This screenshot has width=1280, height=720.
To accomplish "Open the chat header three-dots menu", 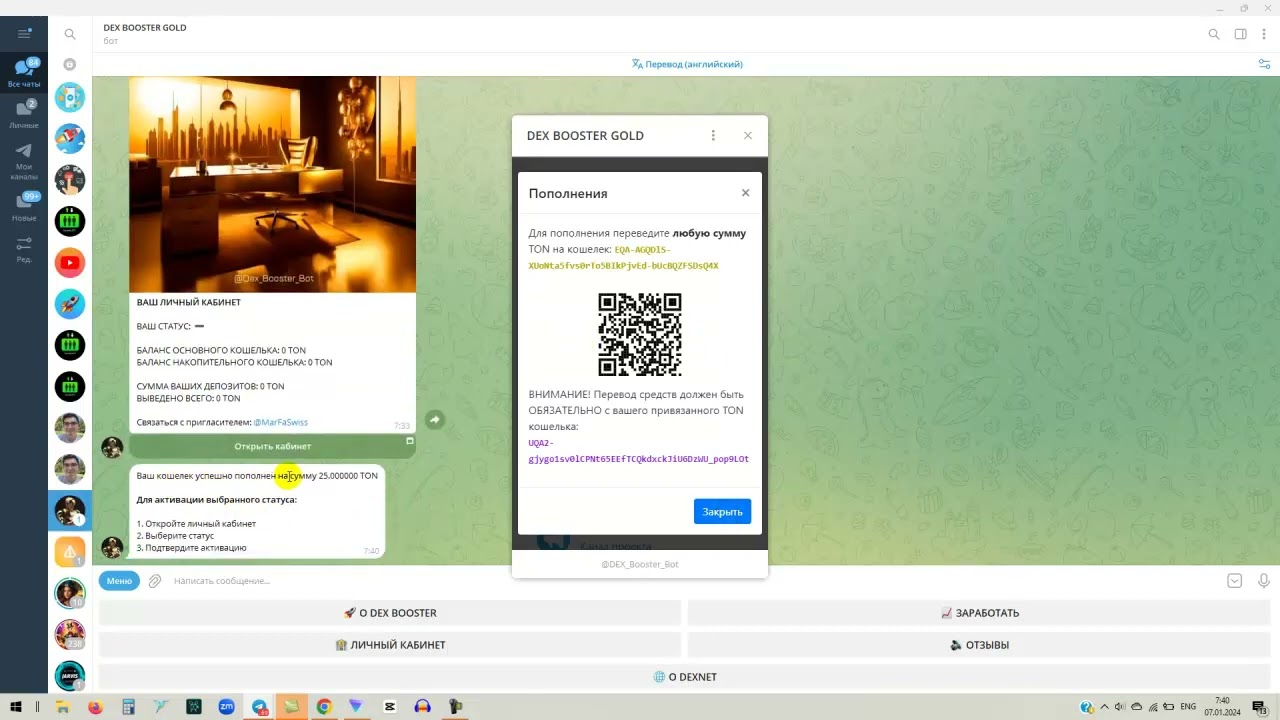I will click(1264, 34).
